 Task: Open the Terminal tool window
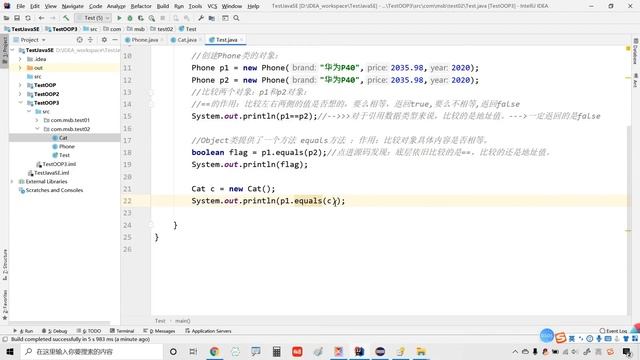tap(122, 331)
